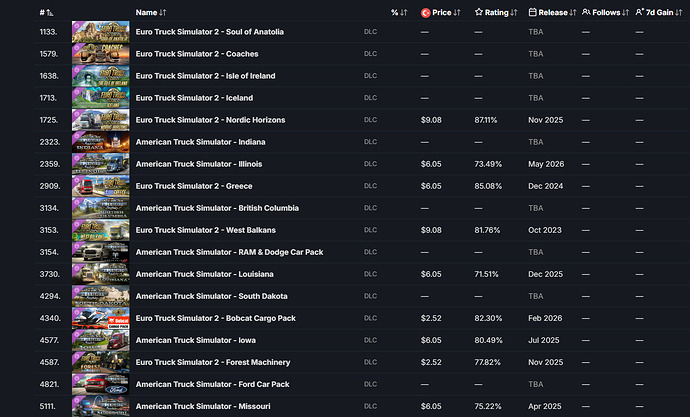The height and width of the screenshot is (417, 690).
Task: Open Euro Truck Simulator 2 - Iceland
Action: pyautogui.click(x=194, y=98)
